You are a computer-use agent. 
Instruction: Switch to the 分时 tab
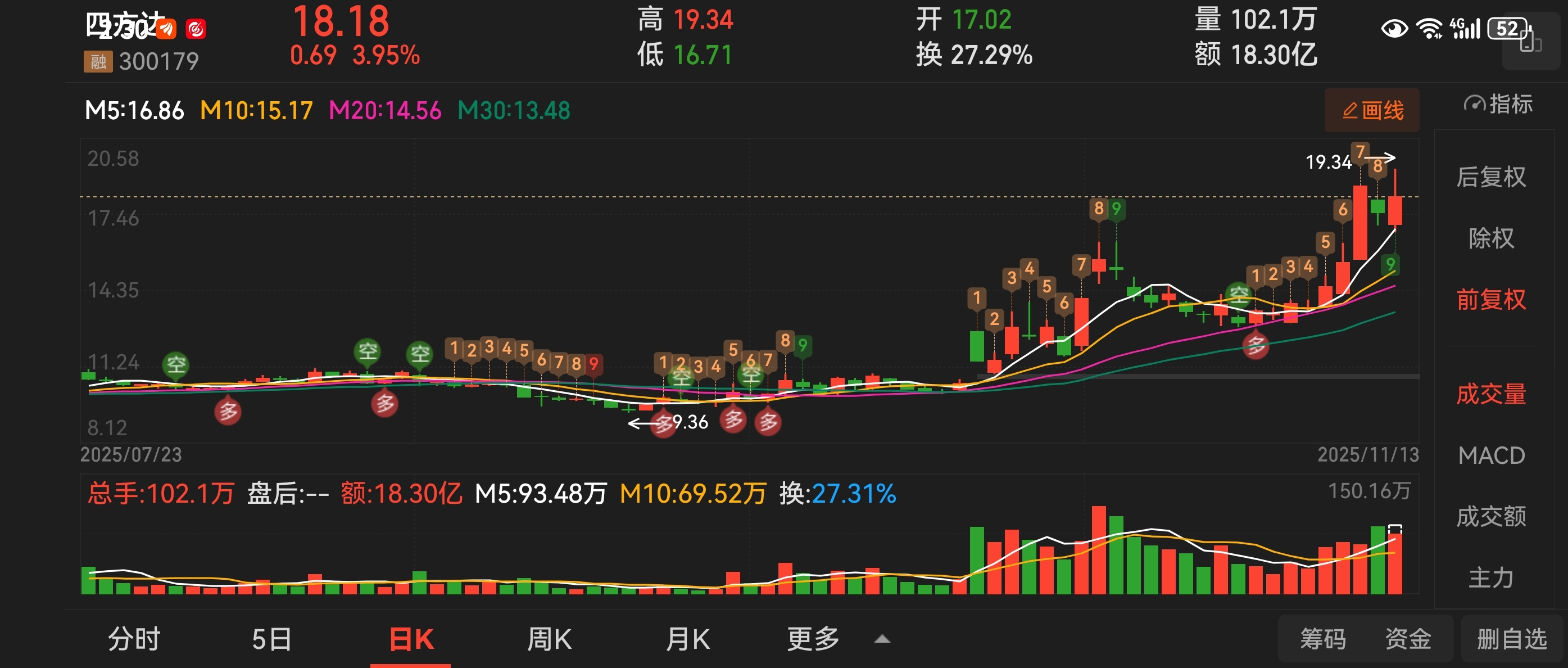click(x=134, y=639)
